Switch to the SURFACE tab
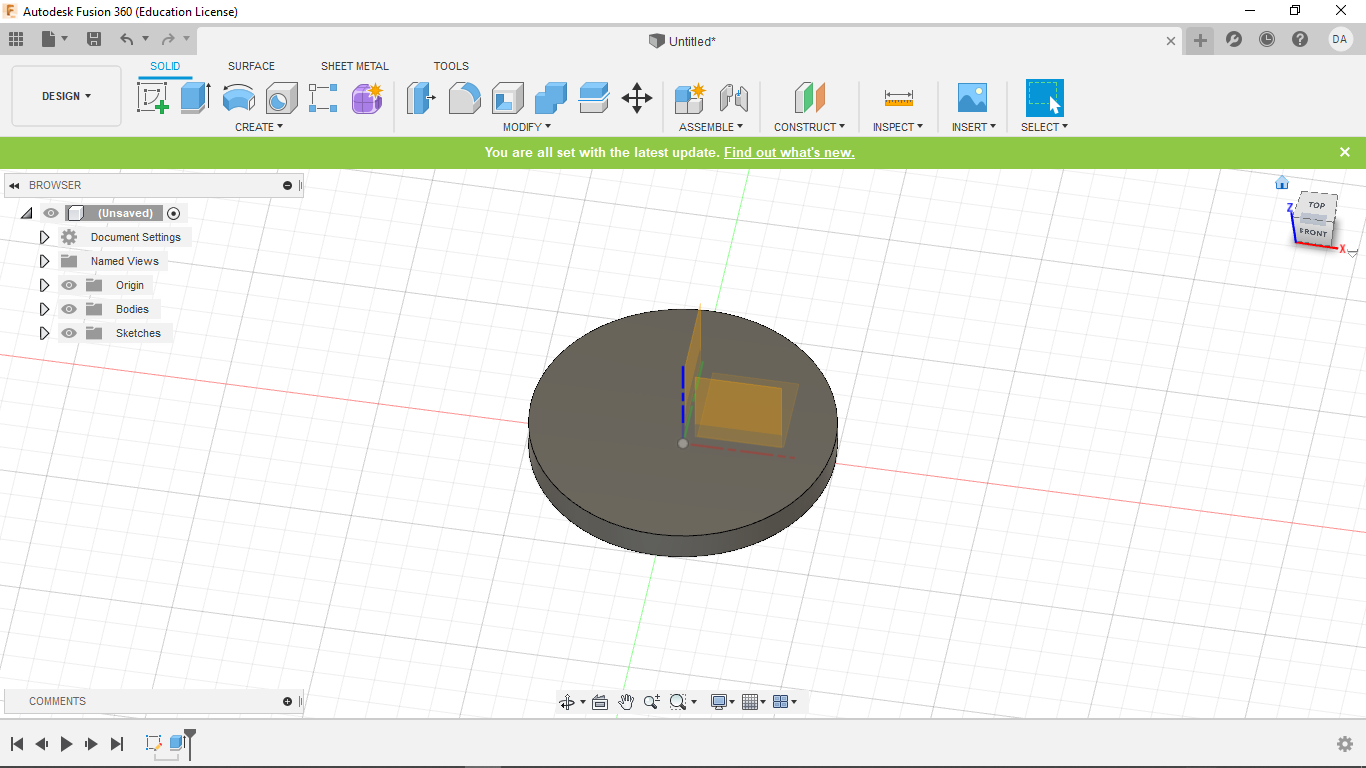 251,66
